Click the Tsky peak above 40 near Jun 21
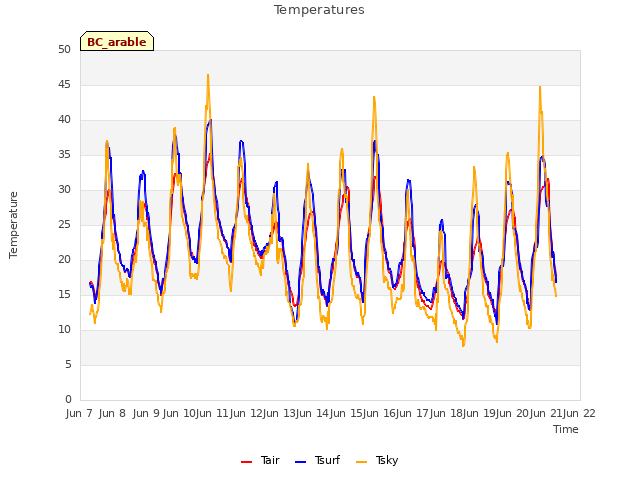Image resolution: width=640 pixels, height=480 pixels. (540, 87)
